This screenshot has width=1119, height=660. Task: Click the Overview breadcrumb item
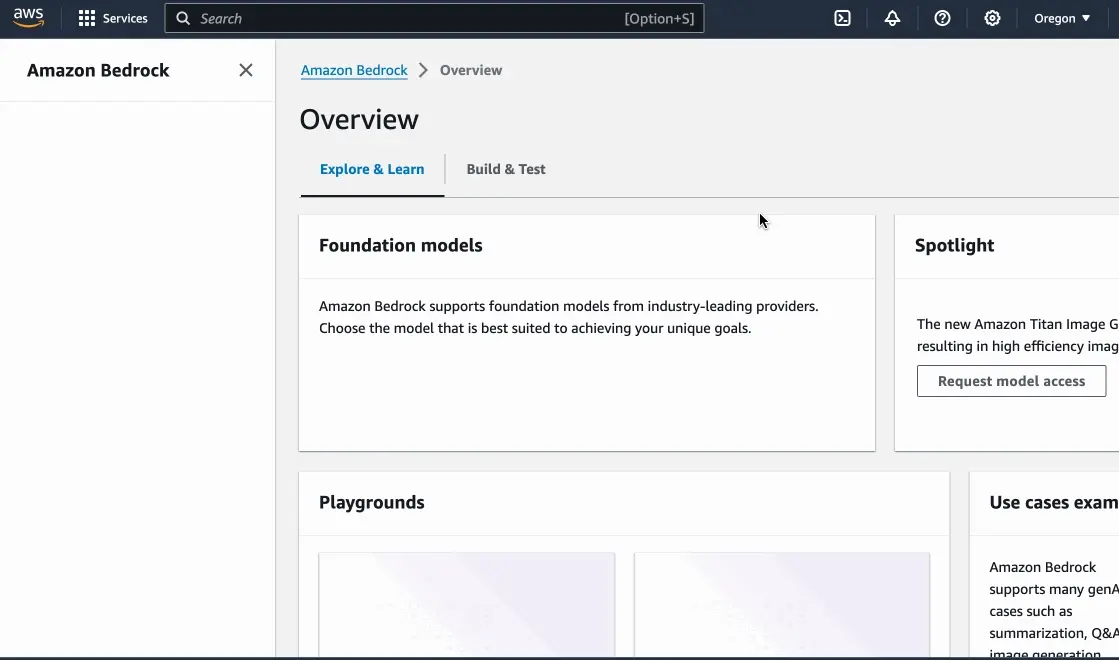471,70
